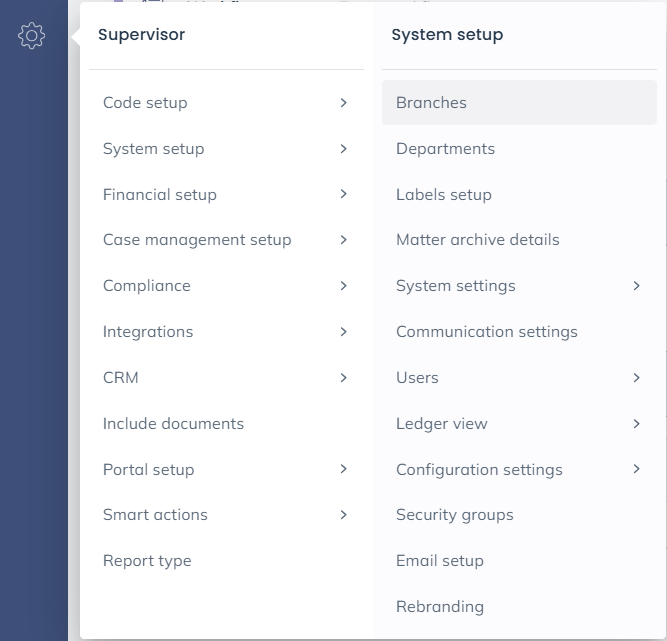Image resolution: width=667 pixels, height=641 pixels.
Task: Select Include documents option
Action: [x=173, y=424]
